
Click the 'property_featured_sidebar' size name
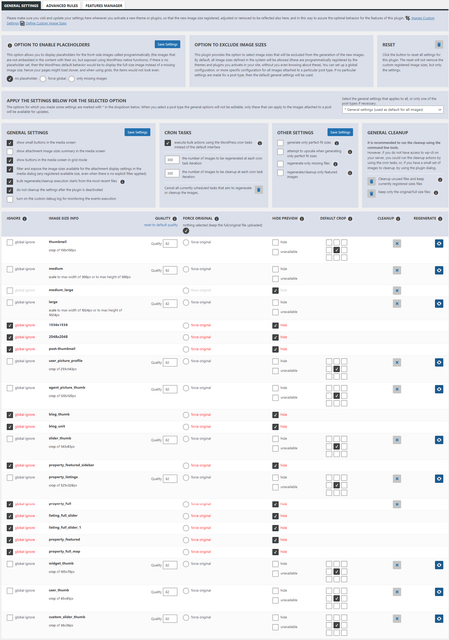71,465
